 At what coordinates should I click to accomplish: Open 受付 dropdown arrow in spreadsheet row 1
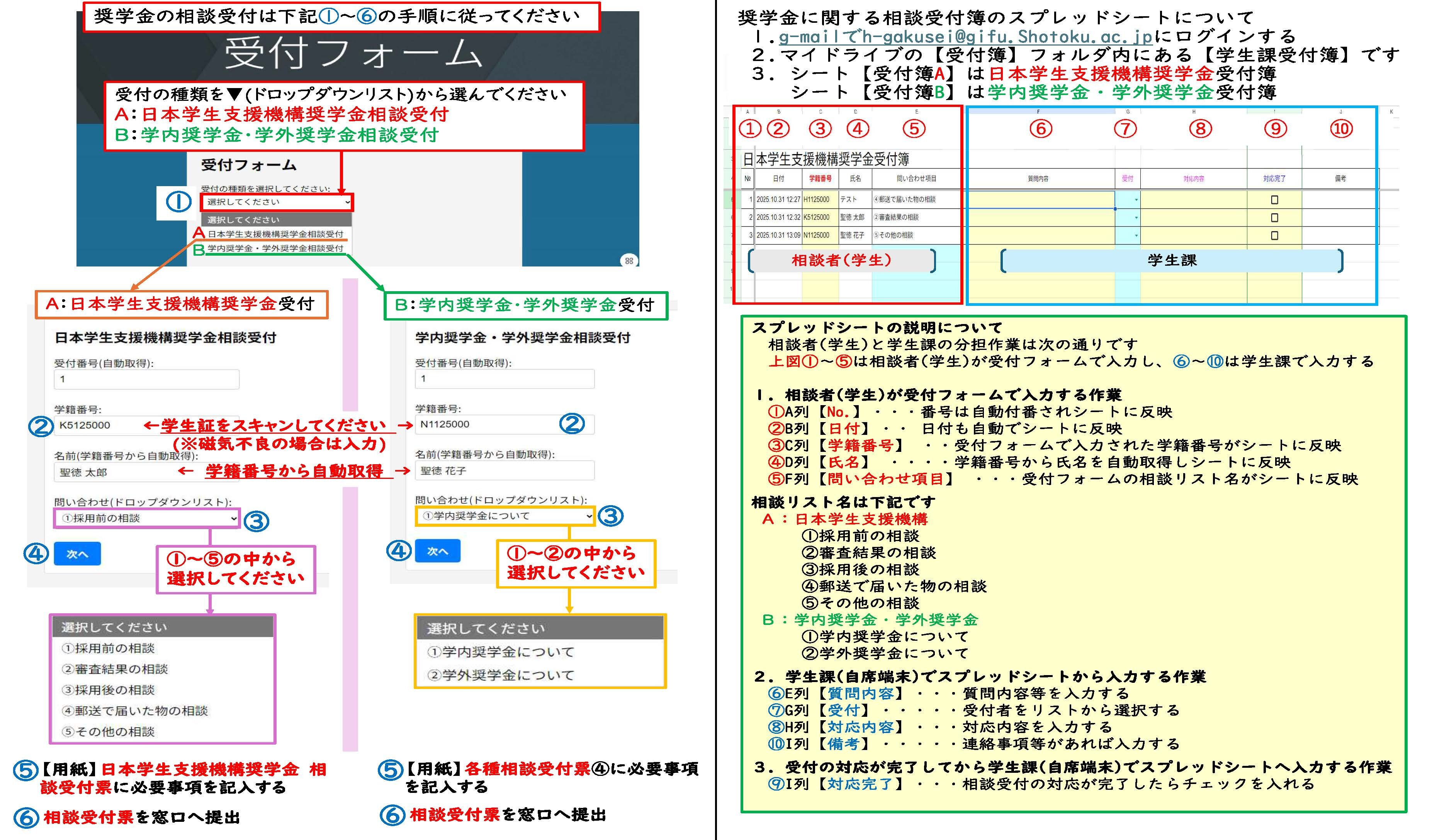[1136, 200]
